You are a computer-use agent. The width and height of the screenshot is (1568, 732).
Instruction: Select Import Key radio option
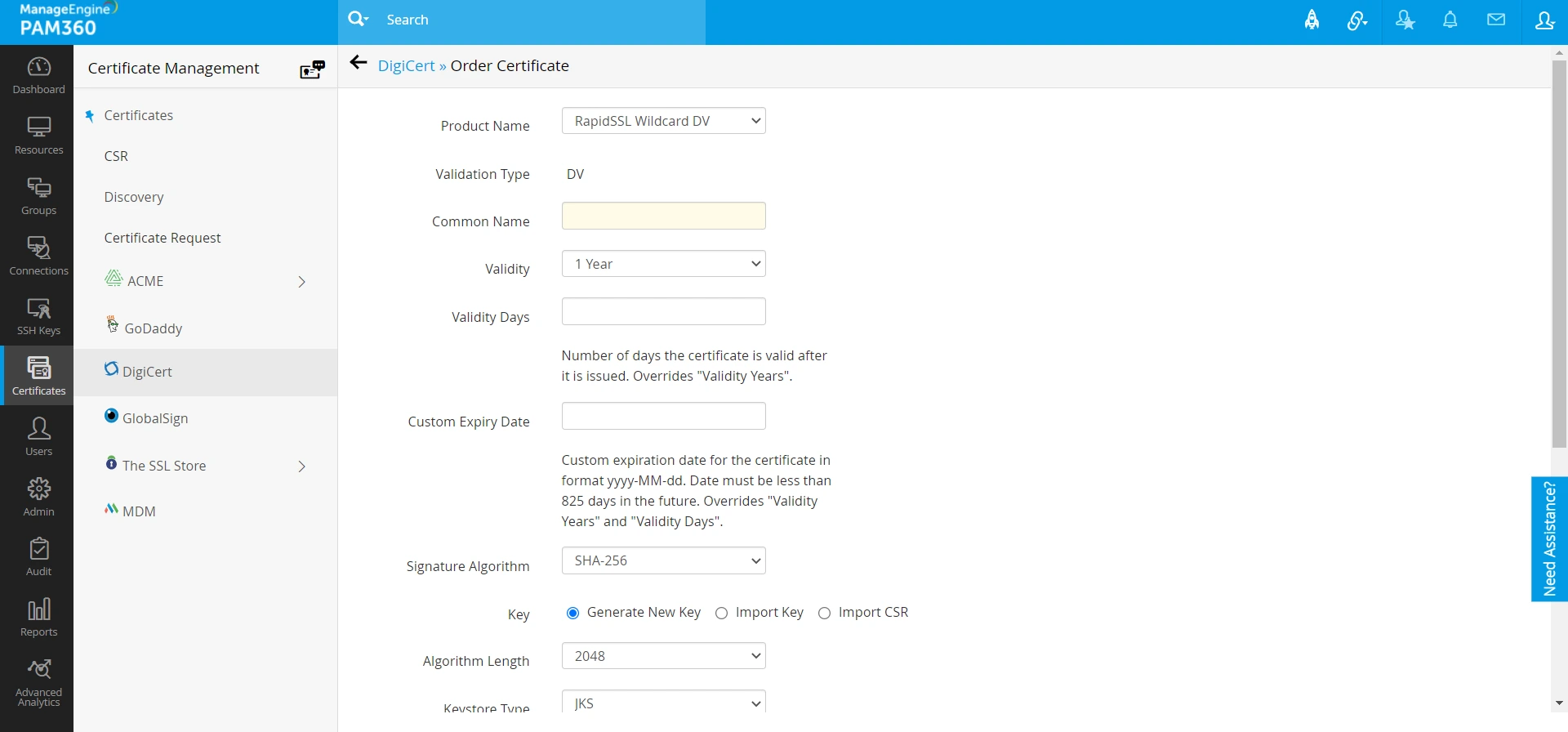[721, 614]
